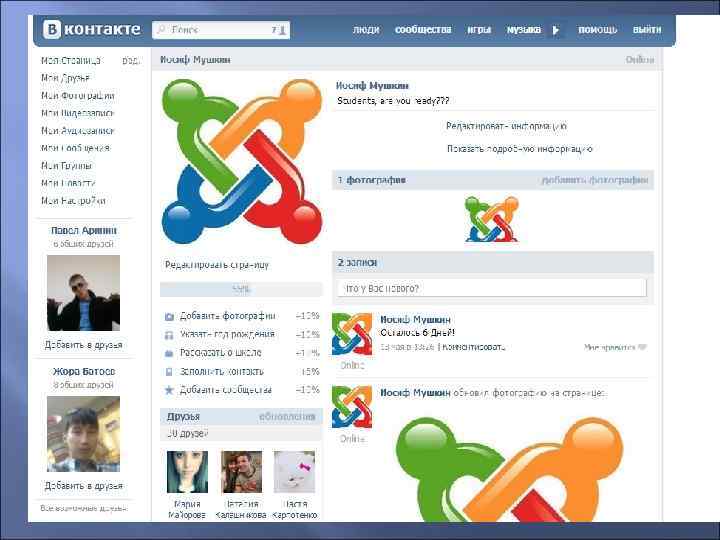
Task: Click the camera icon next to Добавить фотографии
Action: point(169,316)
